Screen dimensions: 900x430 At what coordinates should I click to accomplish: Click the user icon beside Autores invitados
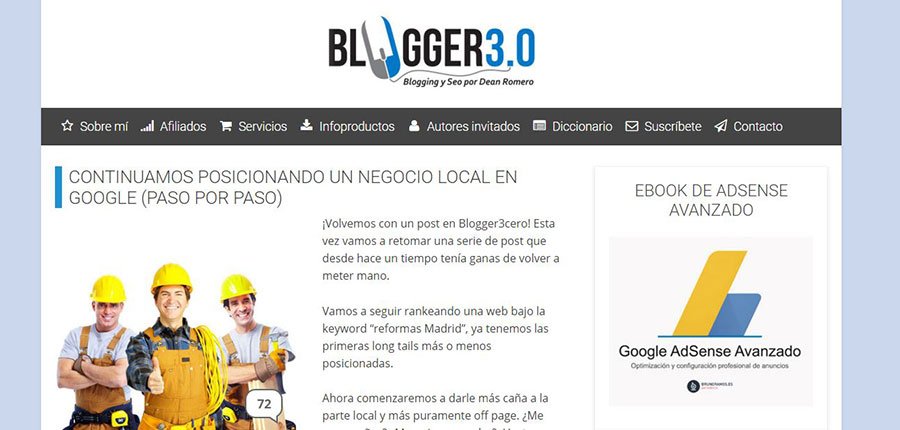pyautogui.click(x=414, y=126)
